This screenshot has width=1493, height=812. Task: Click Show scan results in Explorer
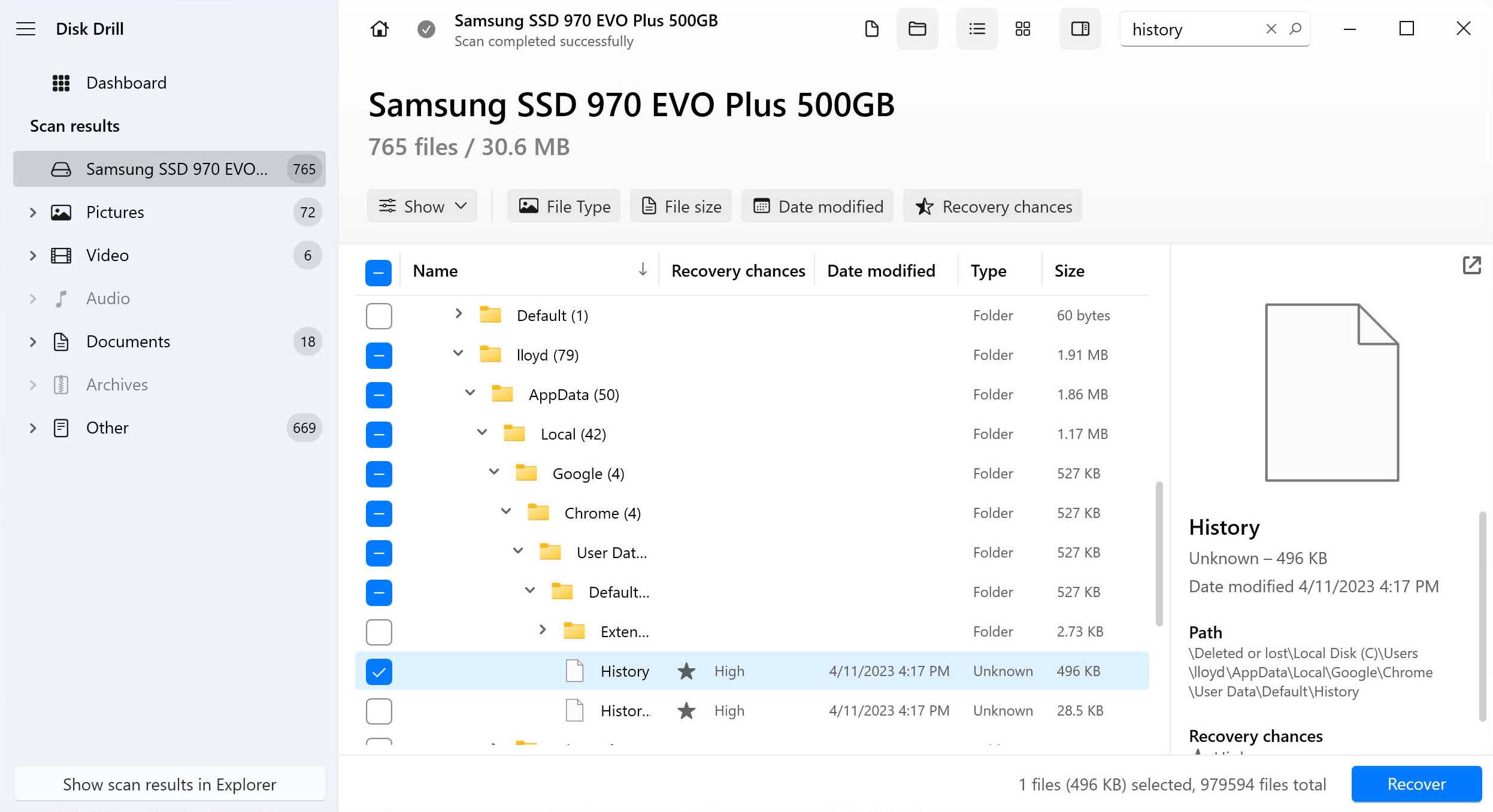(169, 784)
